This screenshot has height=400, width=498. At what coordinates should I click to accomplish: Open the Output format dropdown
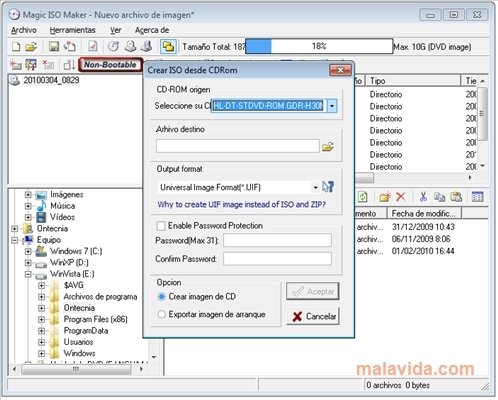[315, 187]
